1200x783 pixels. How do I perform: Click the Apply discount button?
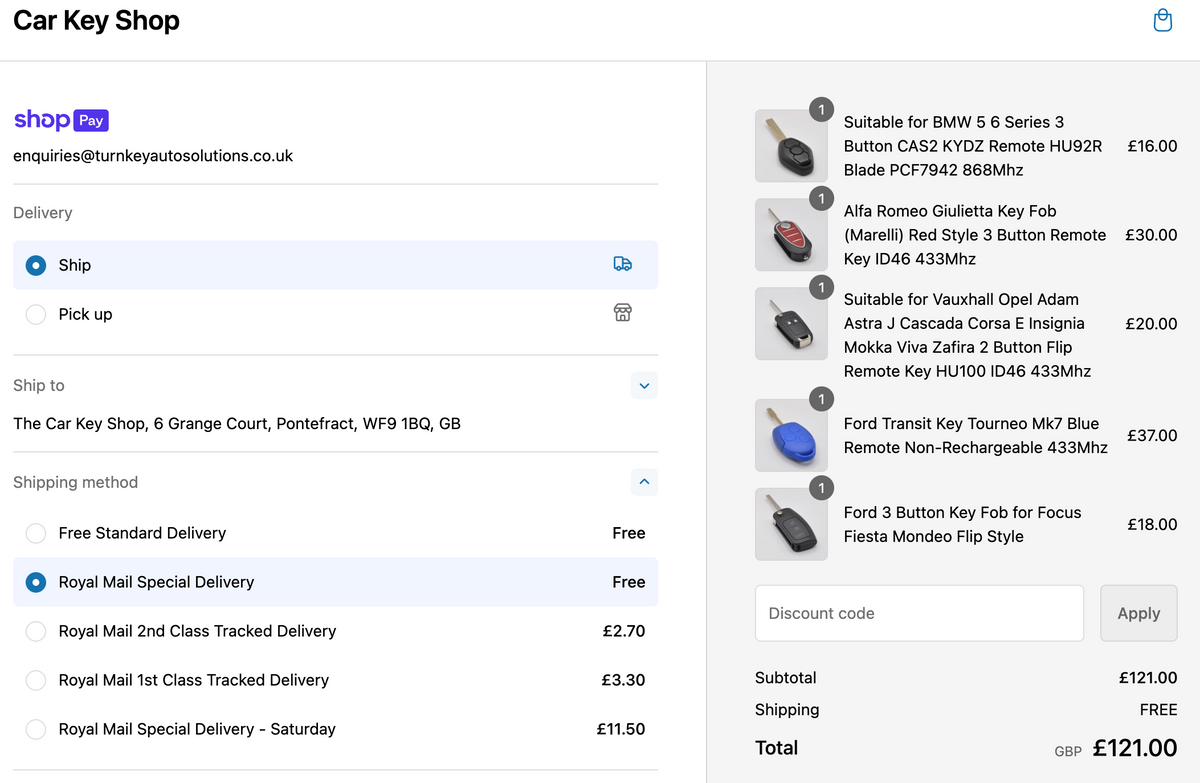(1138, 613)
